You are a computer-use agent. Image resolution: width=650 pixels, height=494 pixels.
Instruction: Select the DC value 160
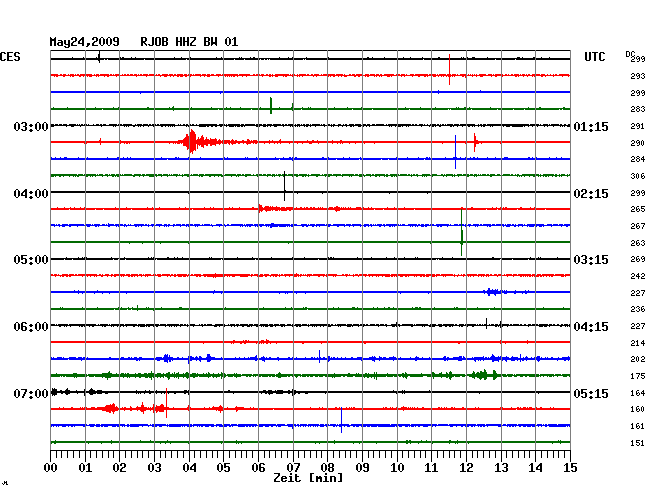click(638, 409)
